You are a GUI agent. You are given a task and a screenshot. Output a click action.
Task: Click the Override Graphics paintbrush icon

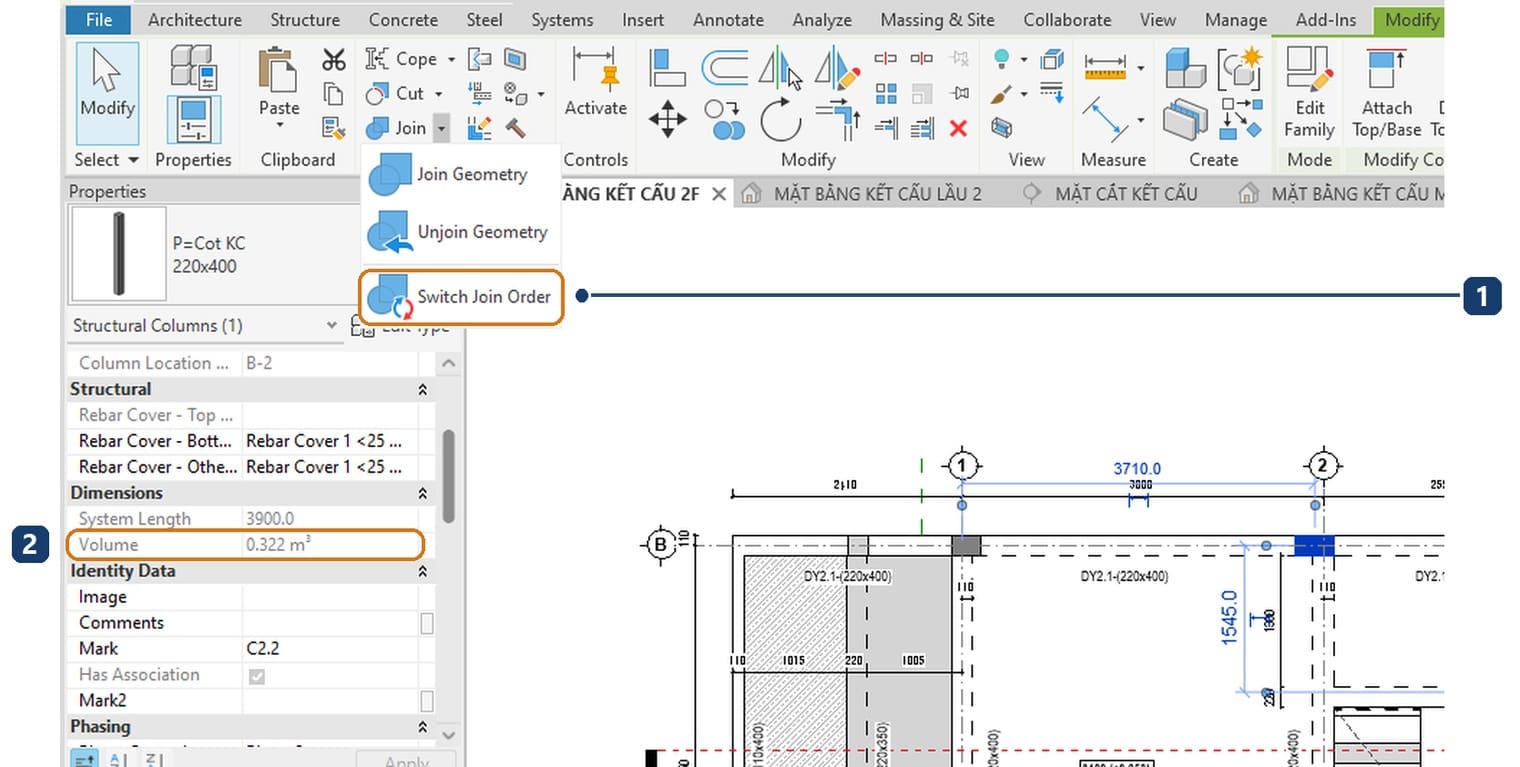(1002, 93)
